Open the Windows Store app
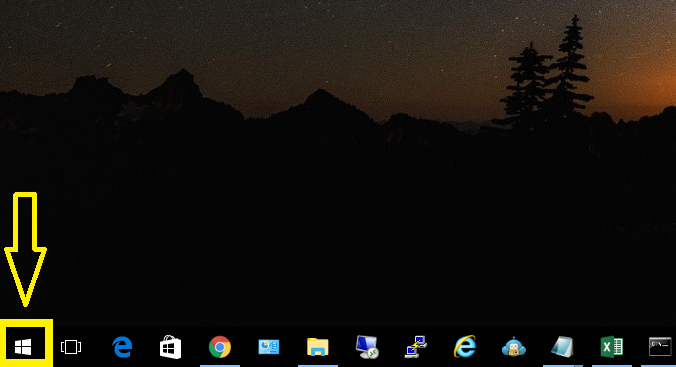The height and width of the screenshot is (367, 676). click(x=170, y=347)
